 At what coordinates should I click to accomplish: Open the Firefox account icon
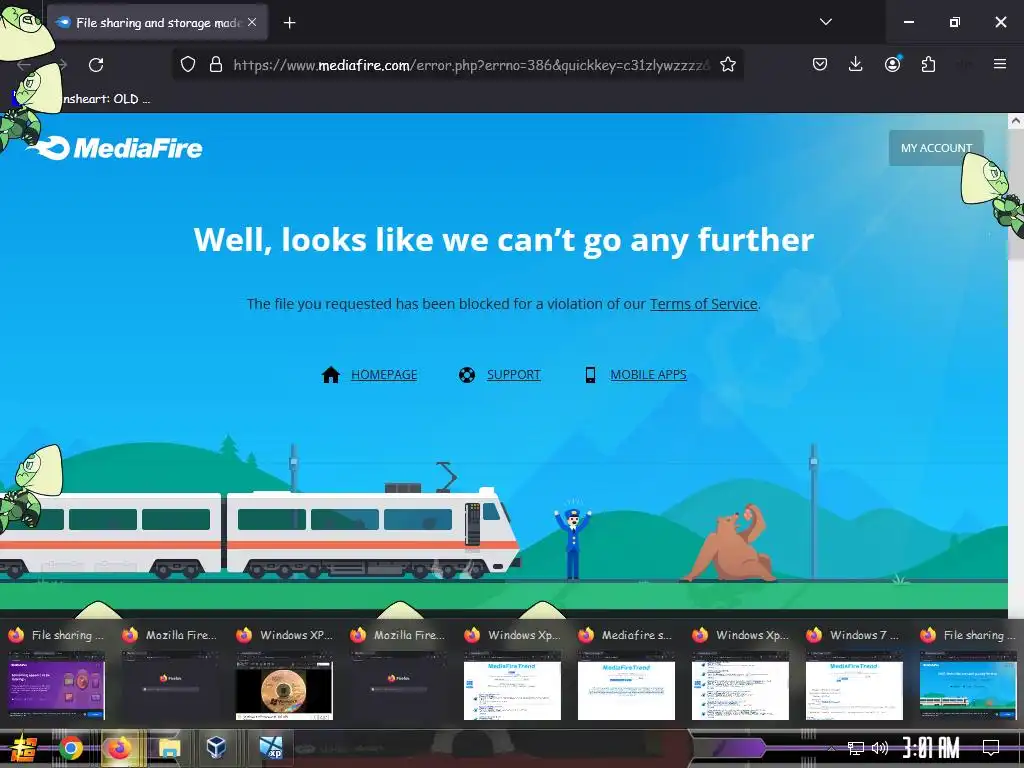pyautogui.click(x=893, y=64)
